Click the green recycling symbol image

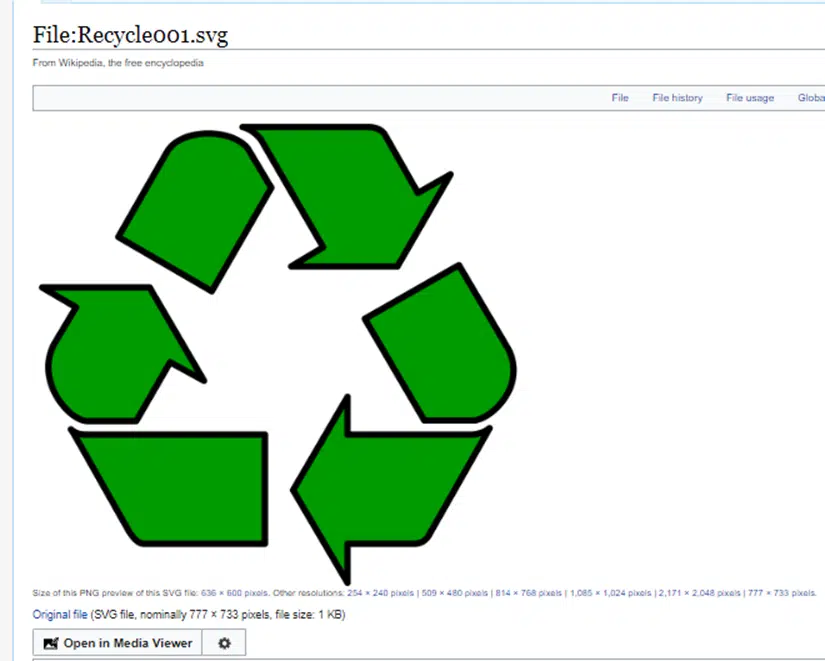278,354
